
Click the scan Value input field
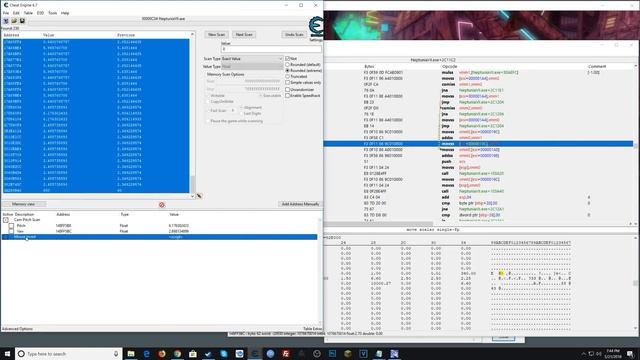point(271,49)
